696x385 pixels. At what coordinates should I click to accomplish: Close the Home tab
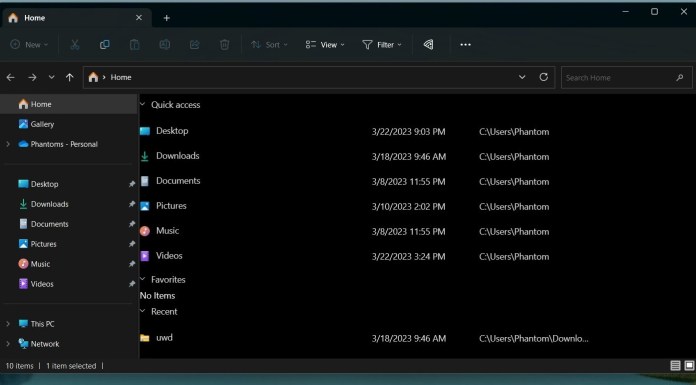click(139, 18)
